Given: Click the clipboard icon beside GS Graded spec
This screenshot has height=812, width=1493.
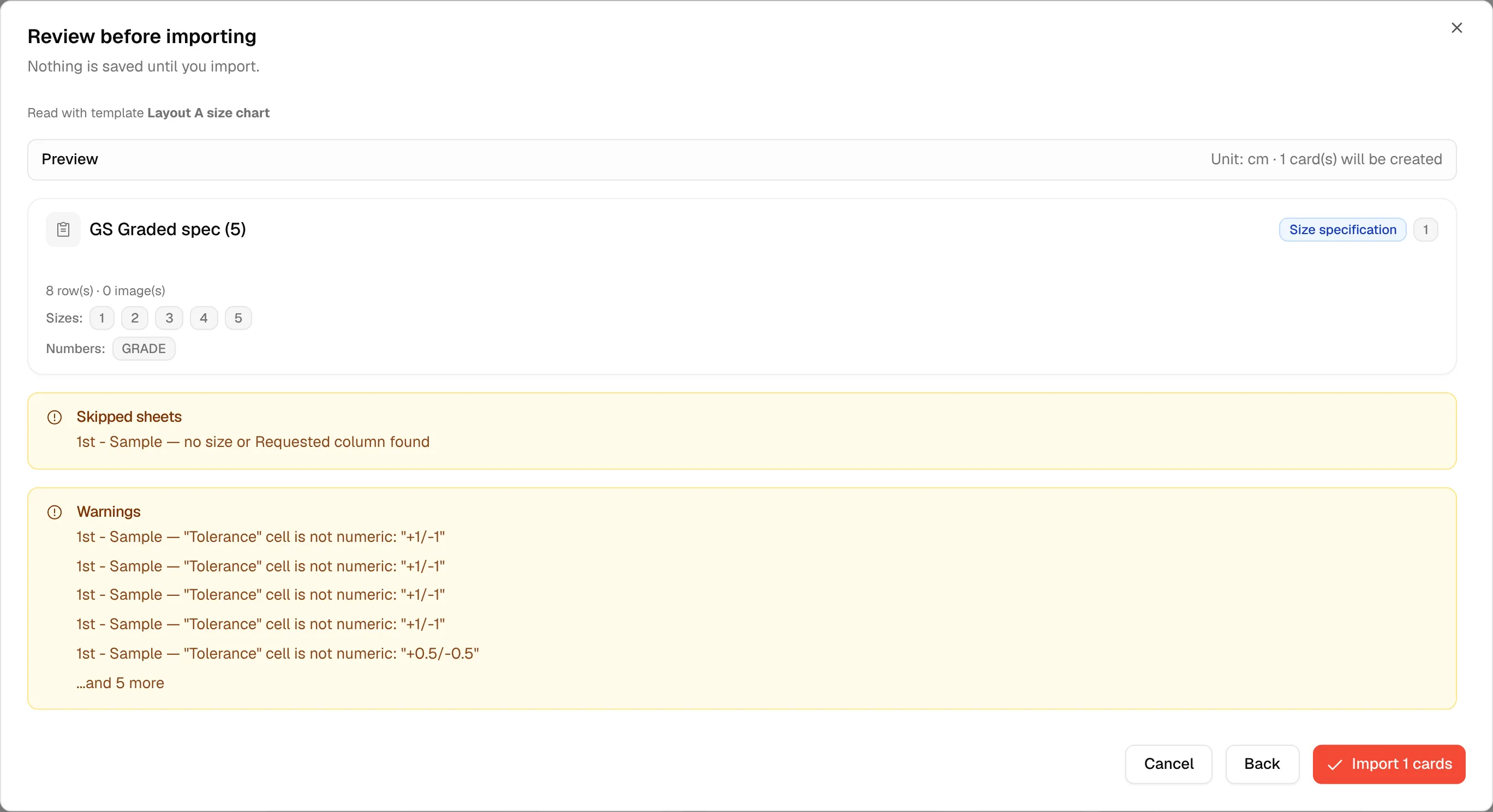Looking at the screenshot, I should click(x=63, y=230).
